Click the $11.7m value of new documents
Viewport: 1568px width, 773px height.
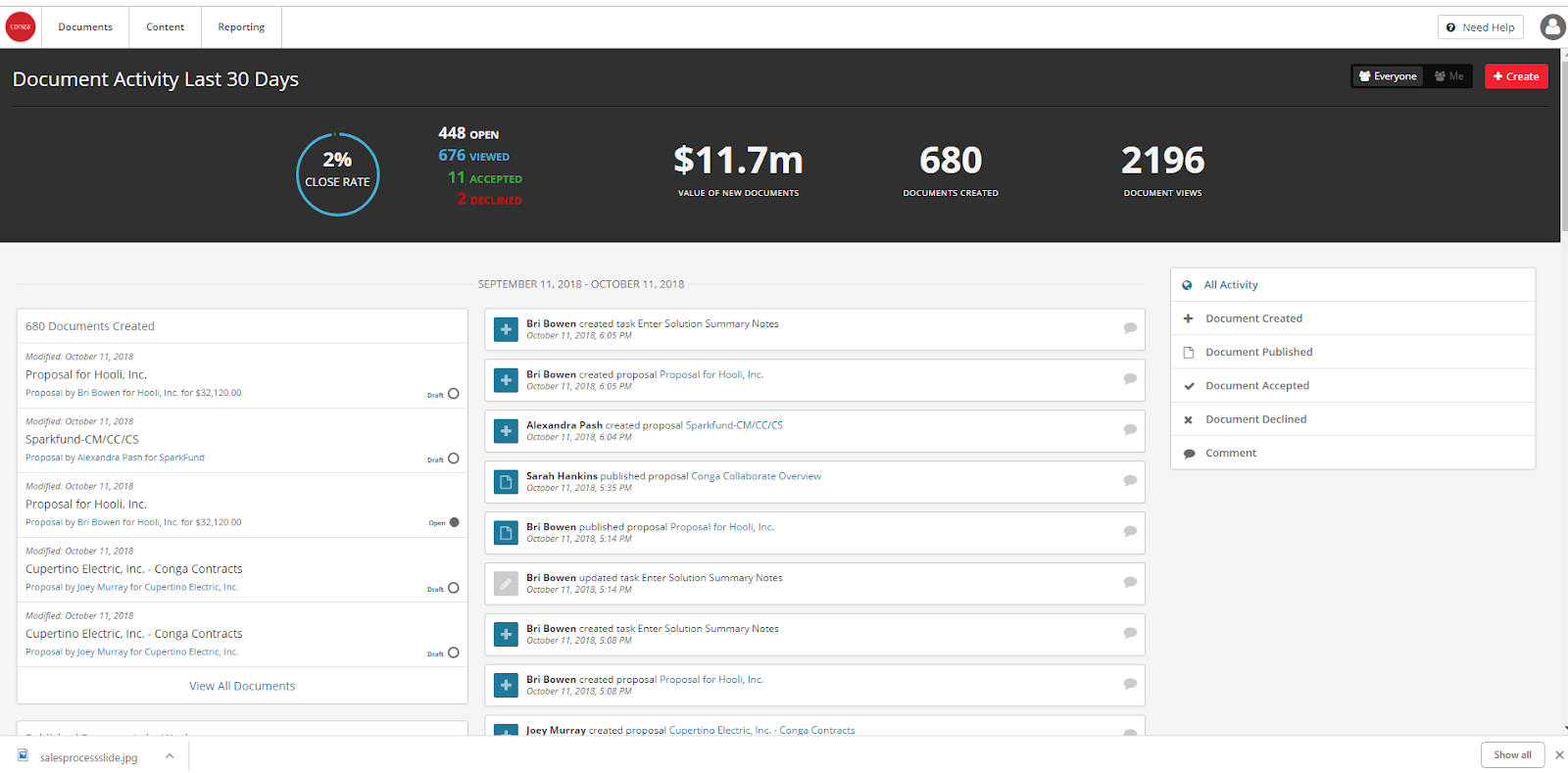tap(738, 161)
